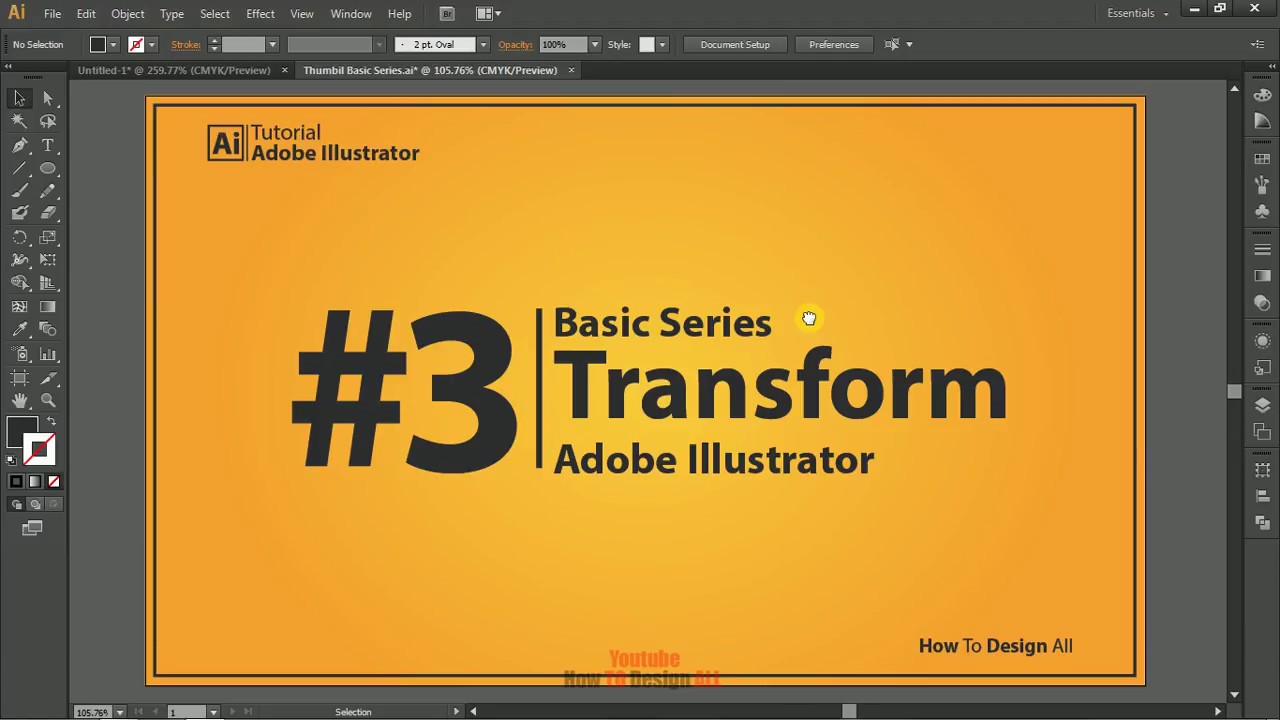Set paint mode to Gradient
The image size is (1280, 720).
click(x=35, y=481)
